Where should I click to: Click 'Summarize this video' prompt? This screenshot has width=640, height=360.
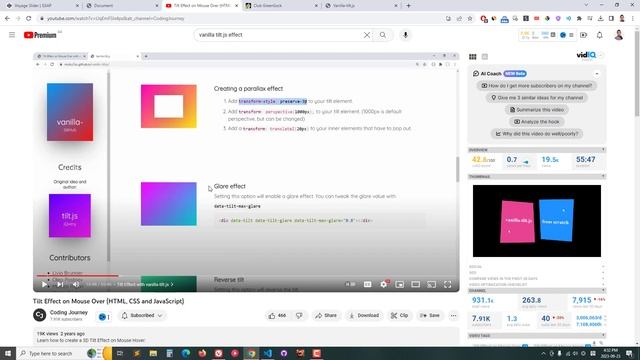537,110
